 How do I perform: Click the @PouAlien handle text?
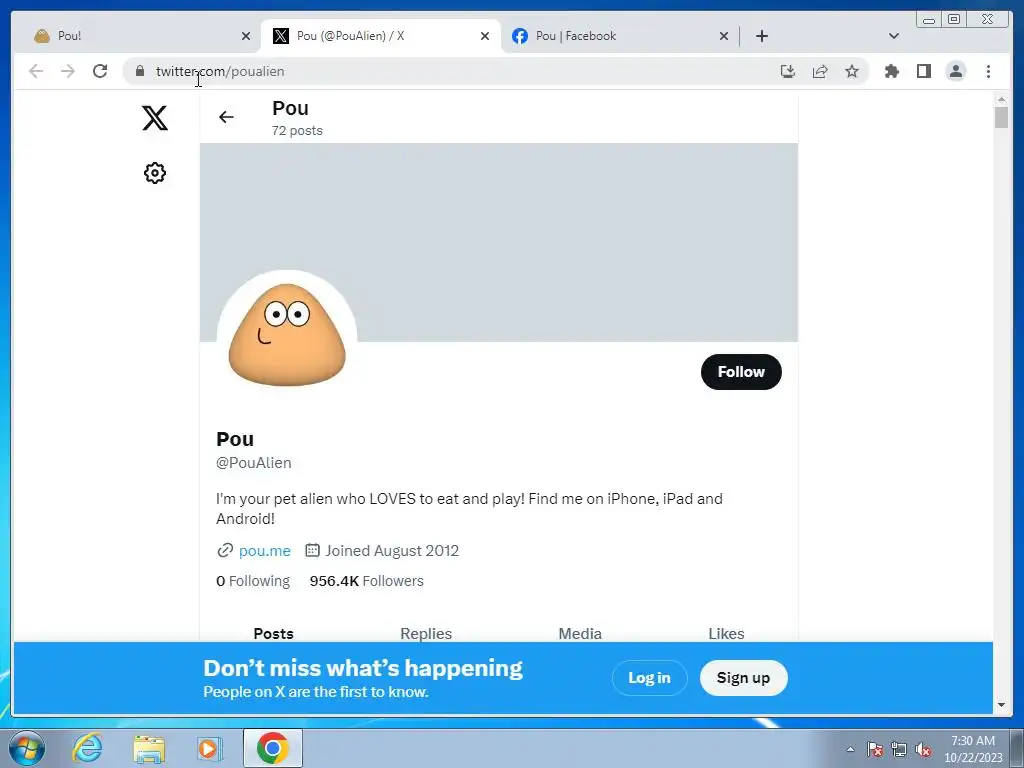[x=253, y=462]
